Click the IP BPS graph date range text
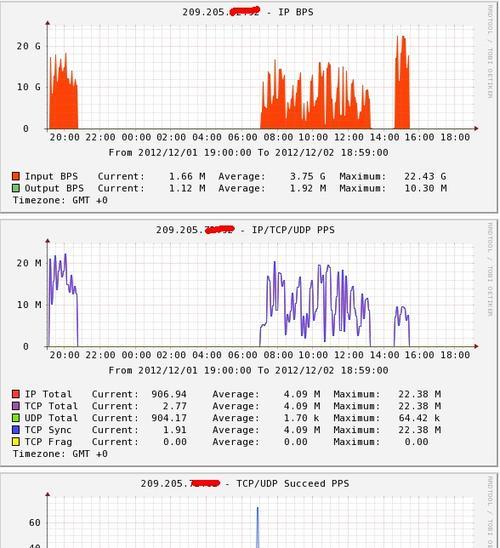Image resolution: width=500 pixels, height=548 pixels. coord(248,153)
